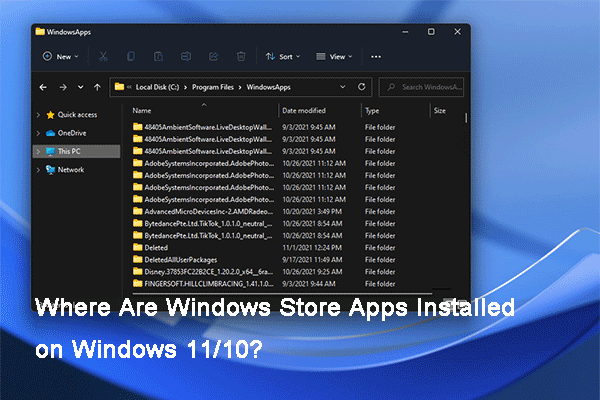
Task: Select the Disney.37853FC22B2CE folder
Action: [x=209, y=272]
